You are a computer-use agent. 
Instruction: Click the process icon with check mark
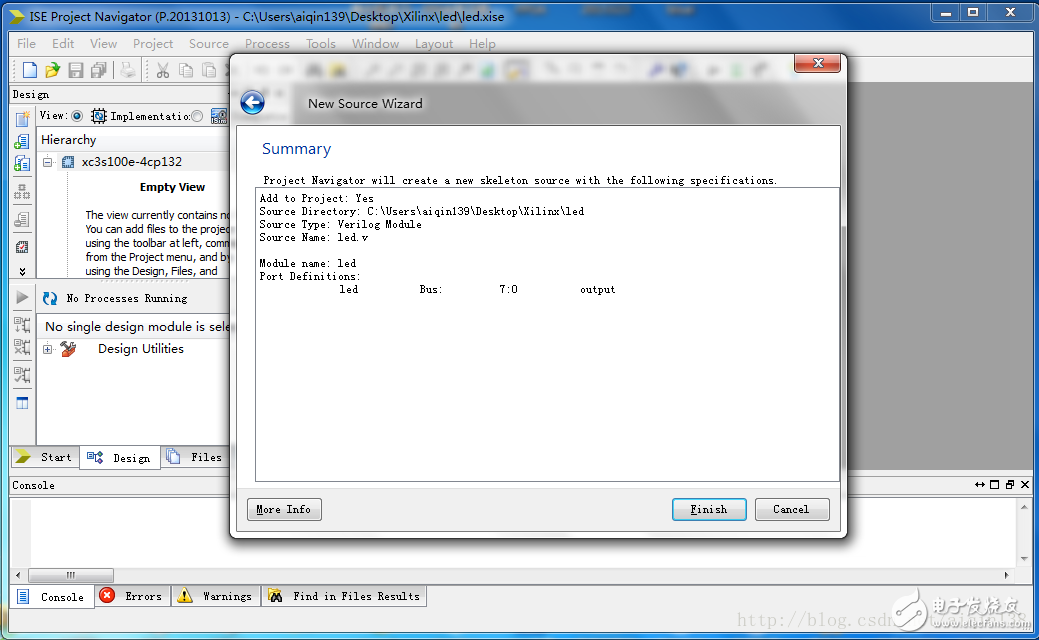[22, 375]
